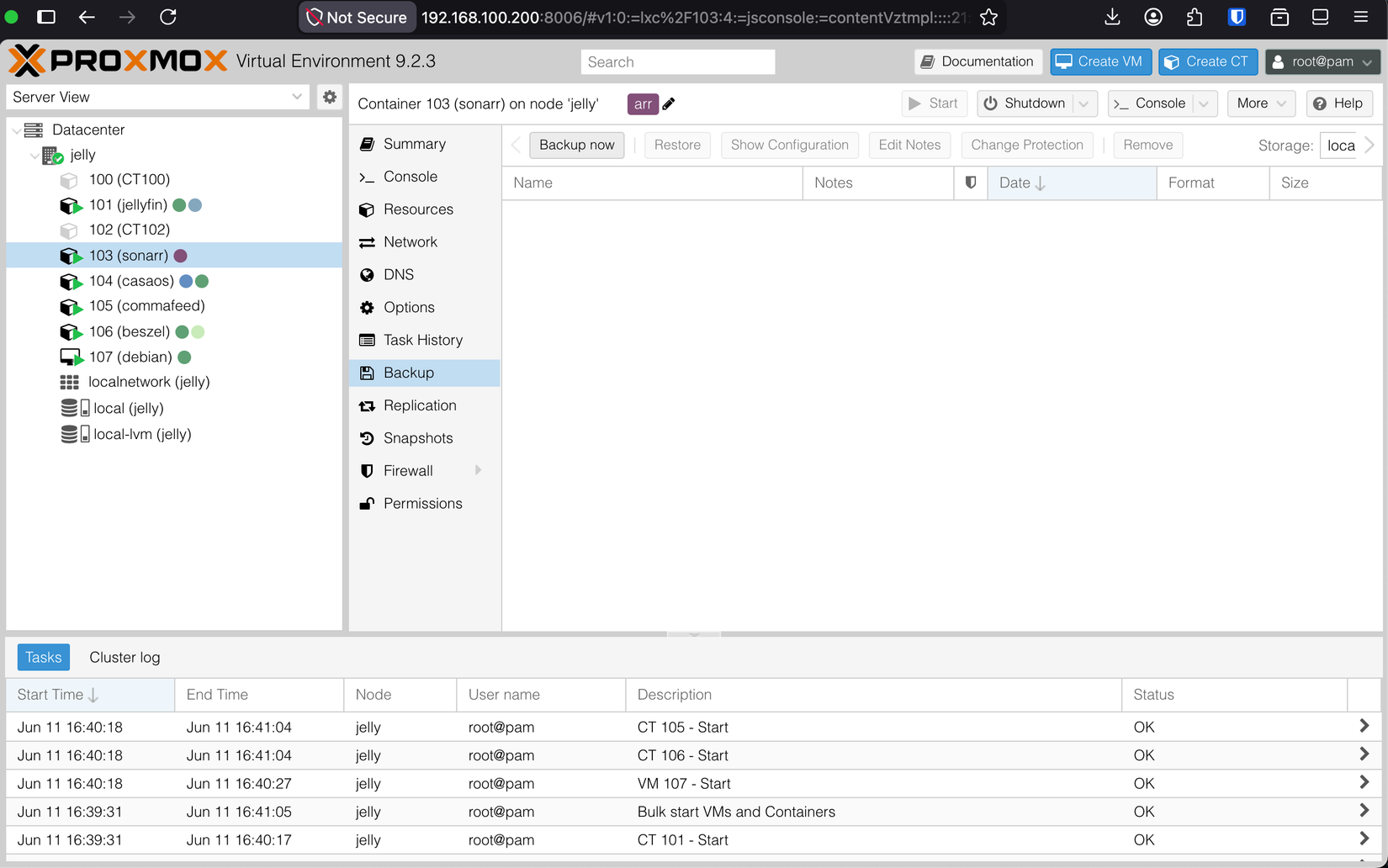This screenshot has width=1388, height=868.
Task: Click green tag dot on 107 (debian)
Action: (184, 357)
